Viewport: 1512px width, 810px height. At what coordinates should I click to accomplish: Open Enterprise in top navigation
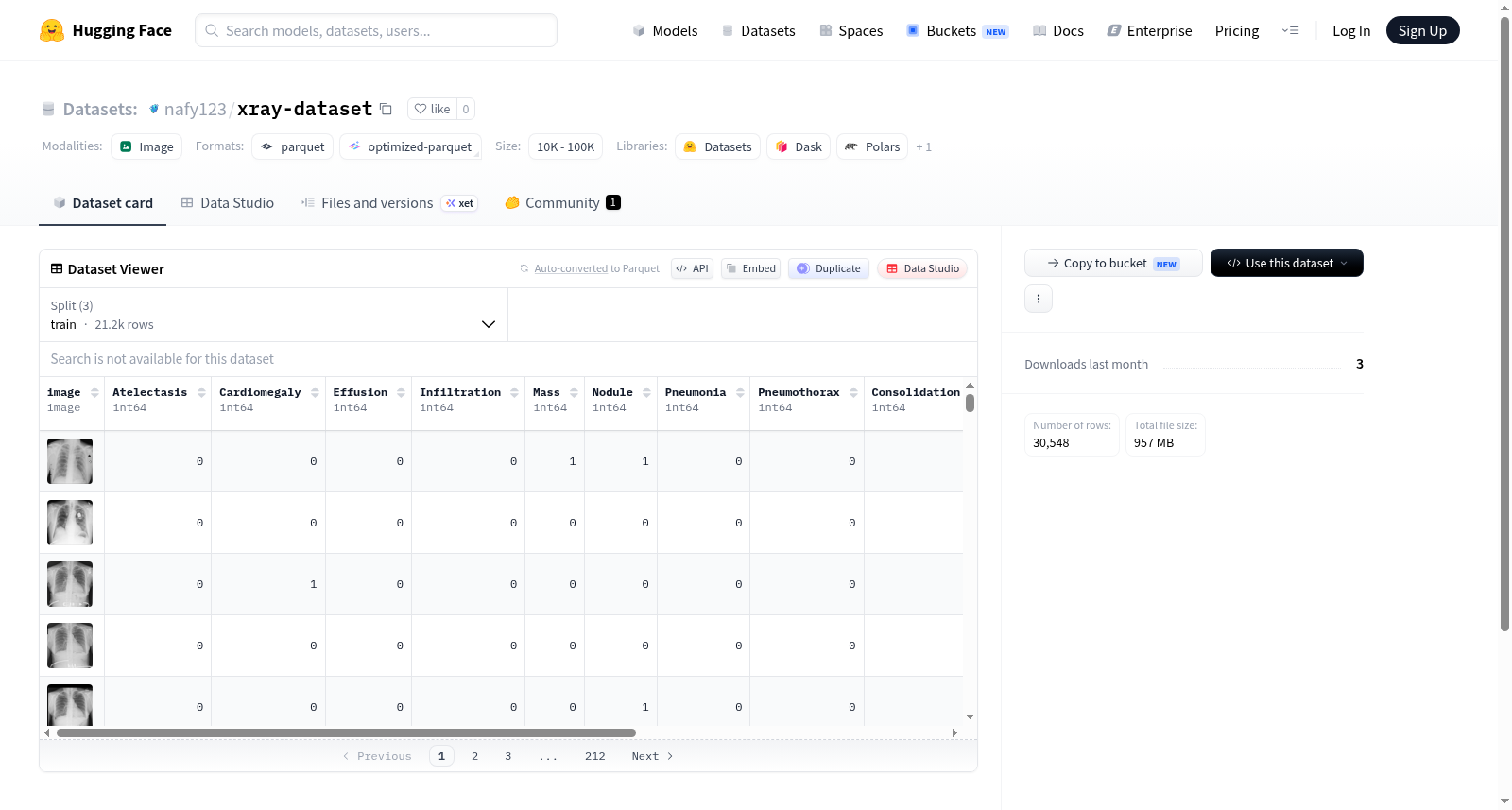[x=1149, y=31]
